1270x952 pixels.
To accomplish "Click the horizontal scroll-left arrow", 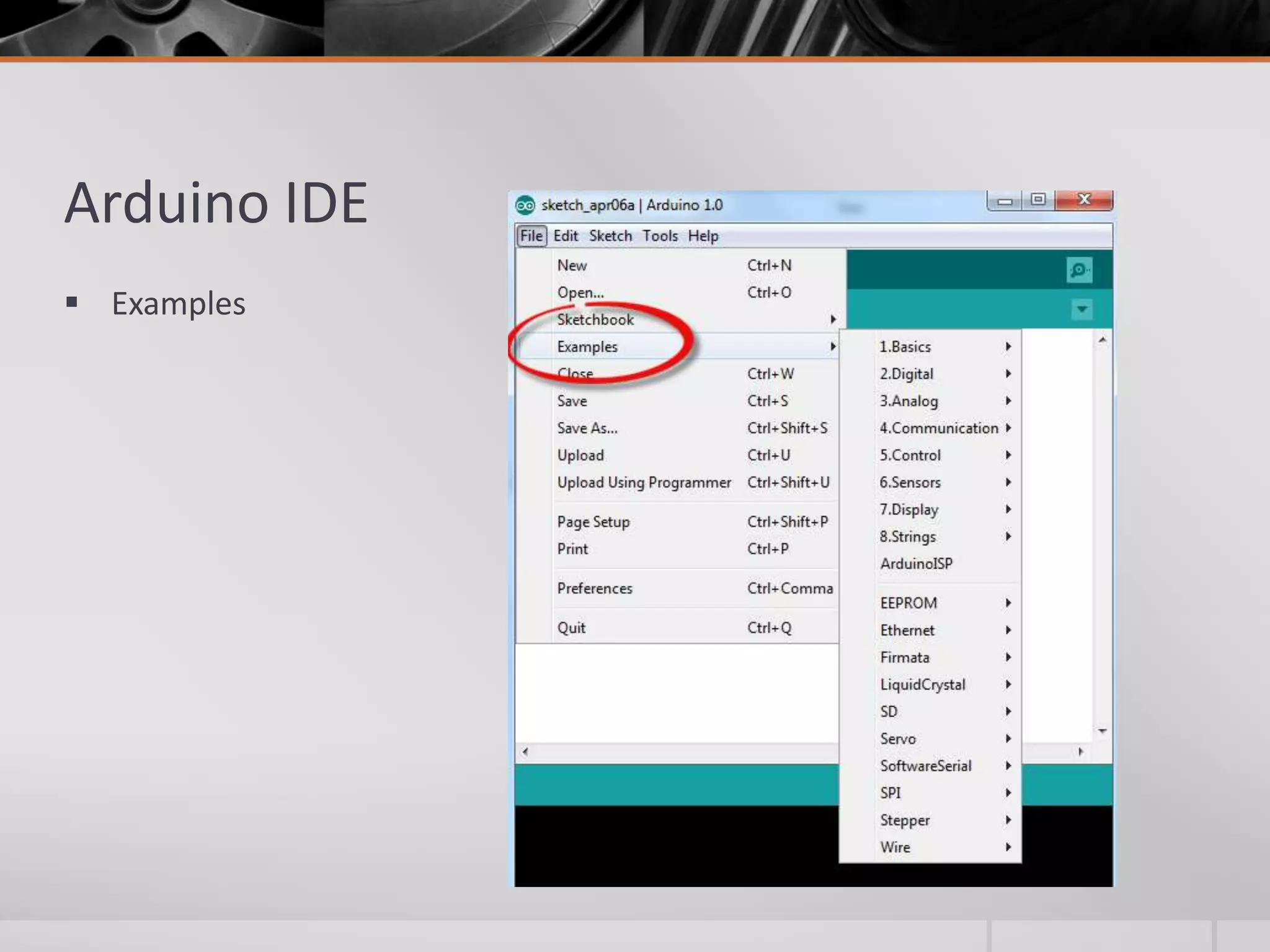I will 525,752.
